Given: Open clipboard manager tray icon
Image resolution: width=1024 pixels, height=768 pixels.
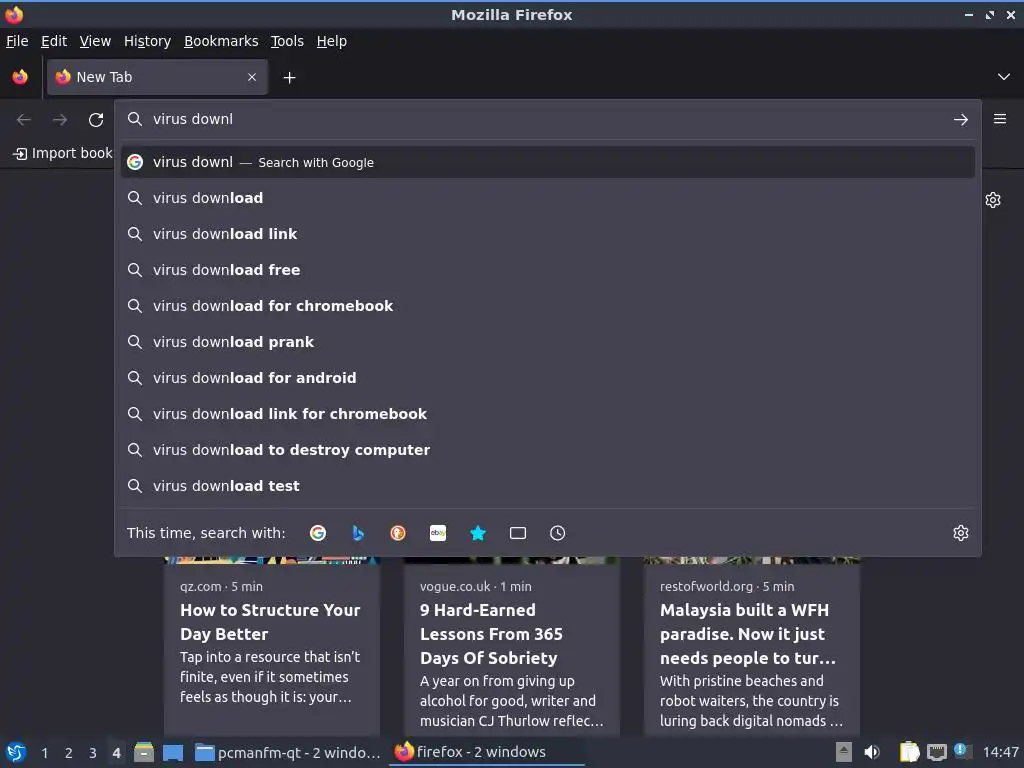Looking at the screenshot, I should pos(909,752).
